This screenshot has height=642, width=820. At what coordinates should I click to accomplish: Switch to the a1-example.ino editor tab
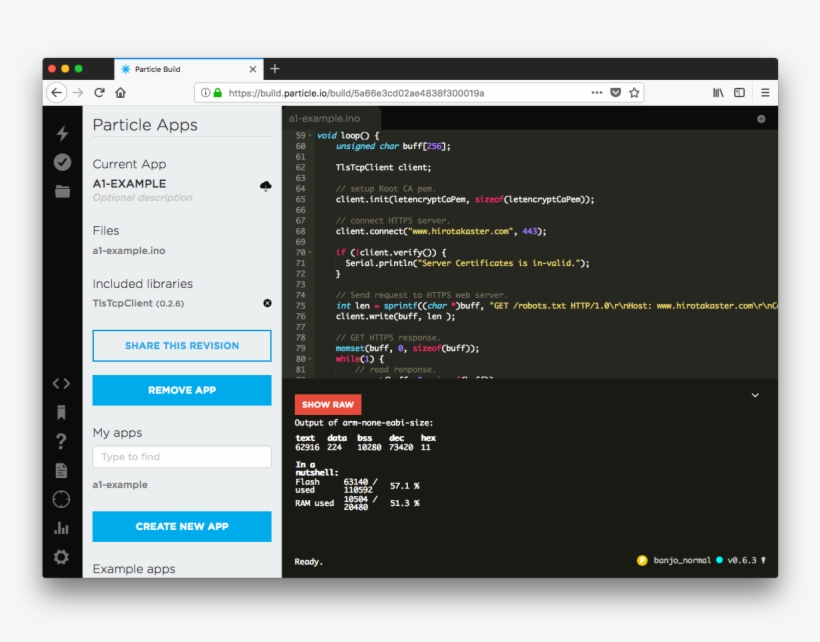tap(323, 118)
